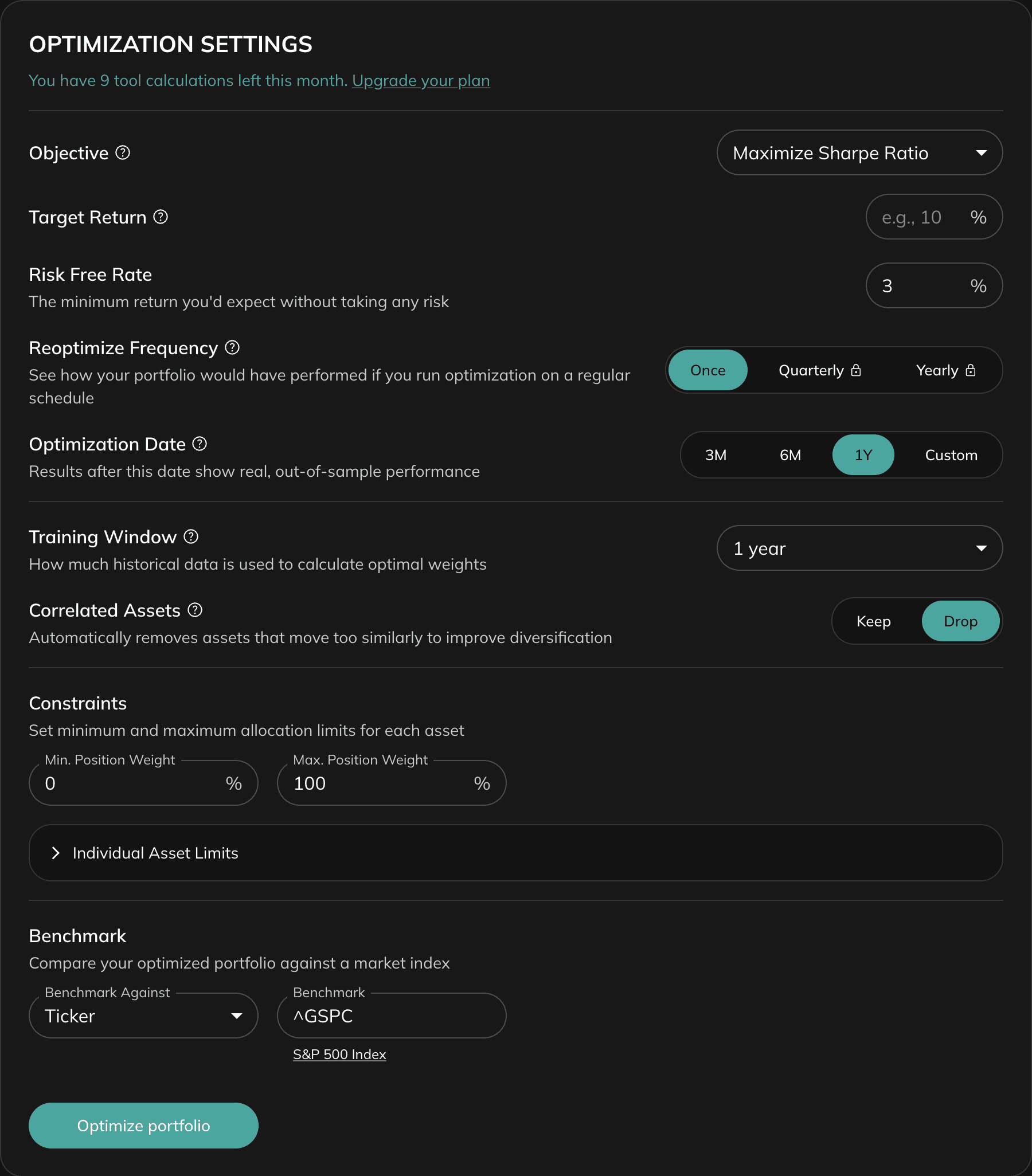The width and height of the screenshot is (1032, 1176).
Task: Open the Reoptimize Frequency help tooltip
Action: (x=232, y=347)
